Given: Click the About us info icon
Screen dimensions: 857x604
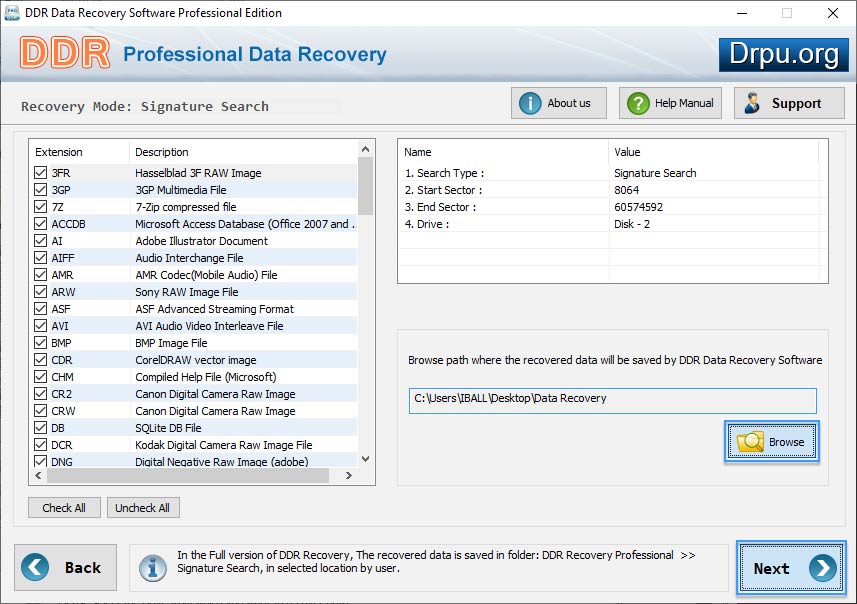Looking at the screenshot, I should click(530, 103).
